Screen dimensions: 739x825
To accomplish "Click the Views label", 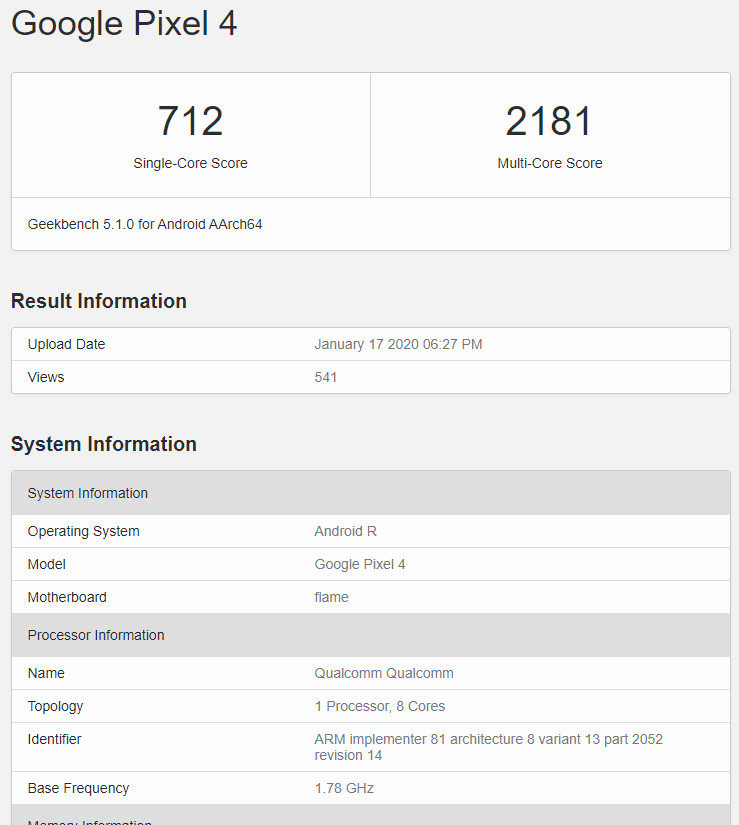I will point(46,377).
